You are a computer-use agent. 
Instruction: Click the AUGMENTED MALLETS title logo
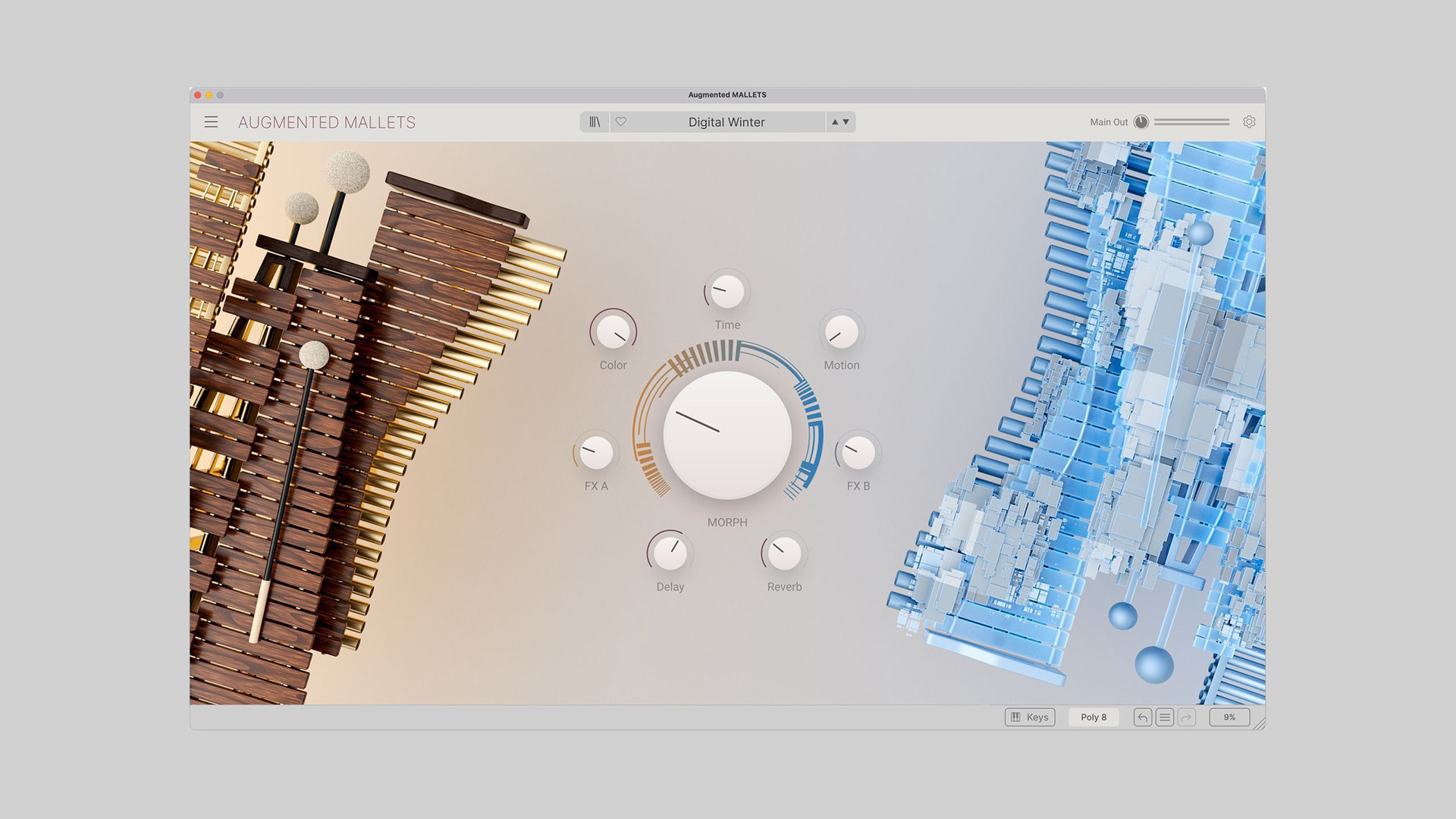[x=327, y=122]
